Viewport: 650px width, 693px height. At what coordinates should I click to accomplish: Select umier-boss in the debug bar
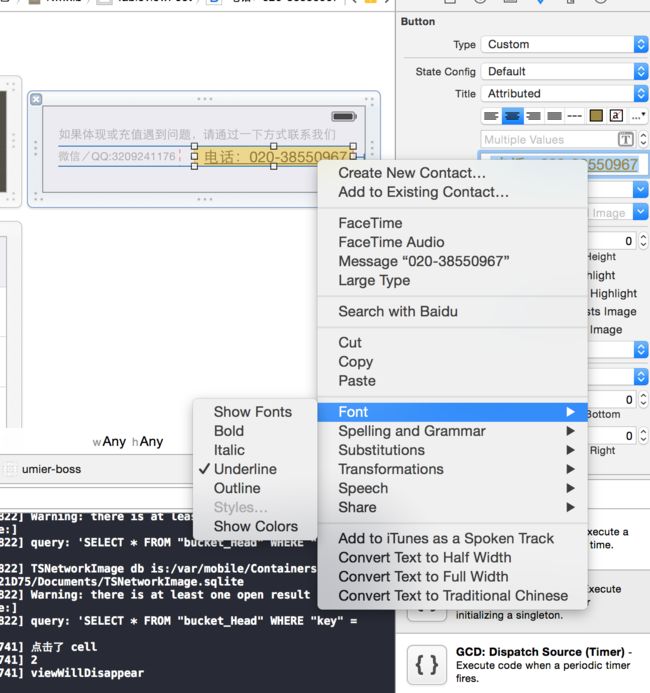[x=51, y=469]
